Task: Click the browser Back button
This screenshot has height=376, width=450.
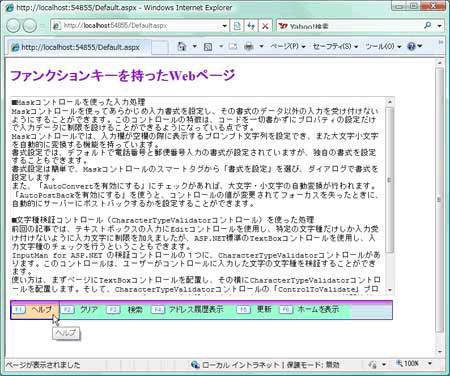Action: pyautogui.click(x=13, y=26)
